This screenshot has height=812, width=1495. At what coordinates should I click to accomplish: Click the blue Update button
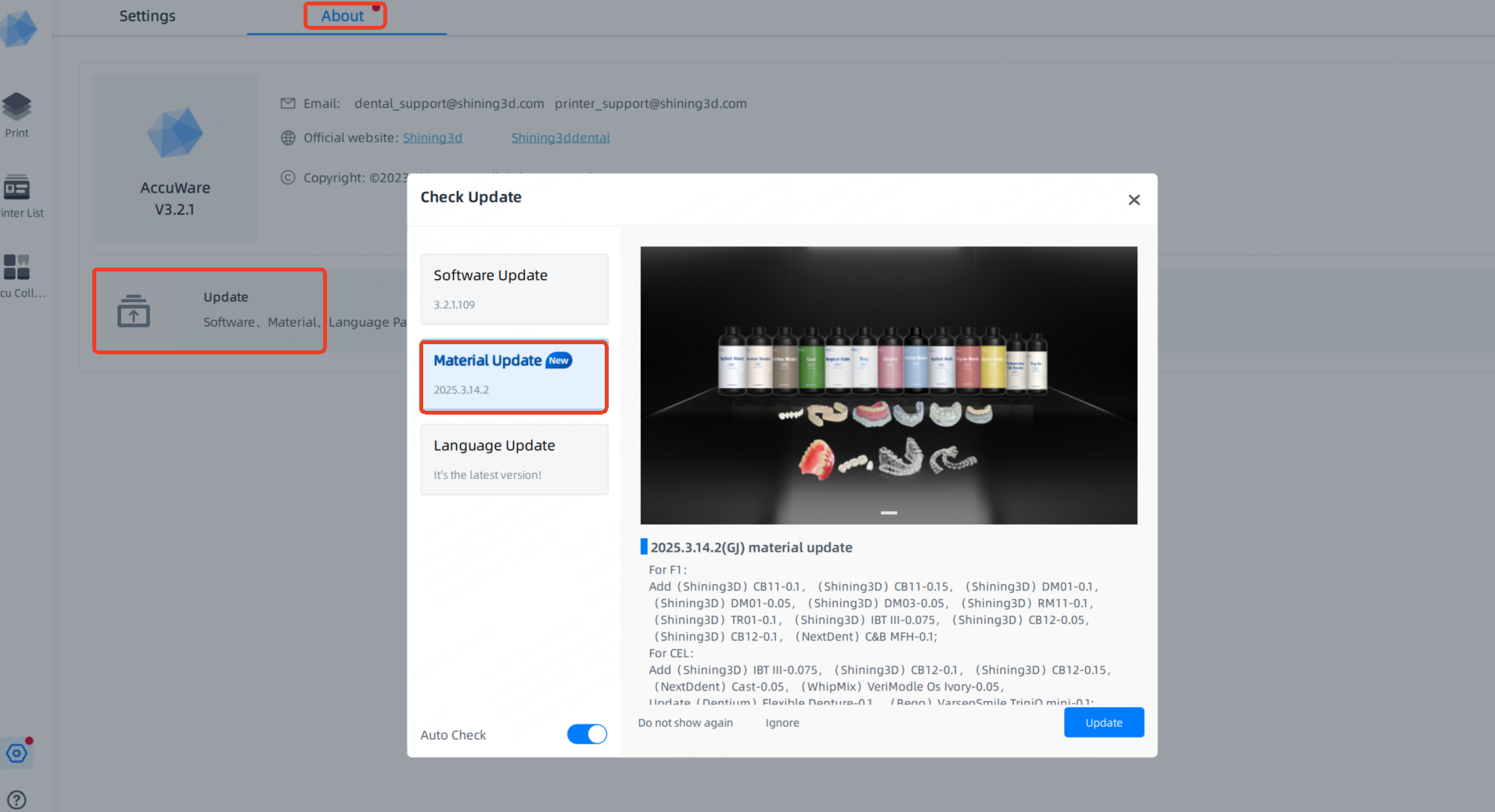[x=1104, y=722]
